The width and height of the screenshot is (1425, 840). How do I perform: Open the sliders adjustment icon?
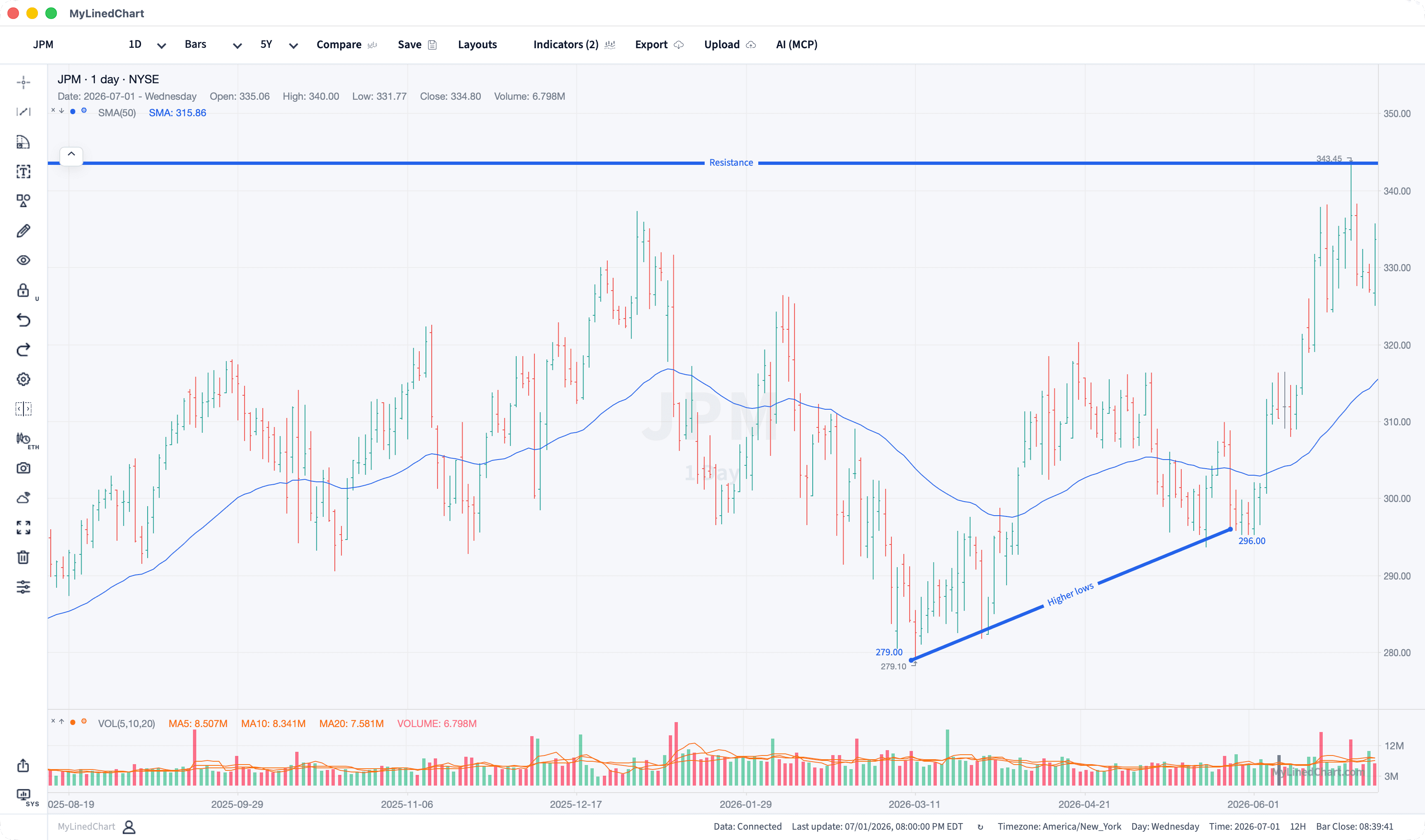(x=23, y=587)
